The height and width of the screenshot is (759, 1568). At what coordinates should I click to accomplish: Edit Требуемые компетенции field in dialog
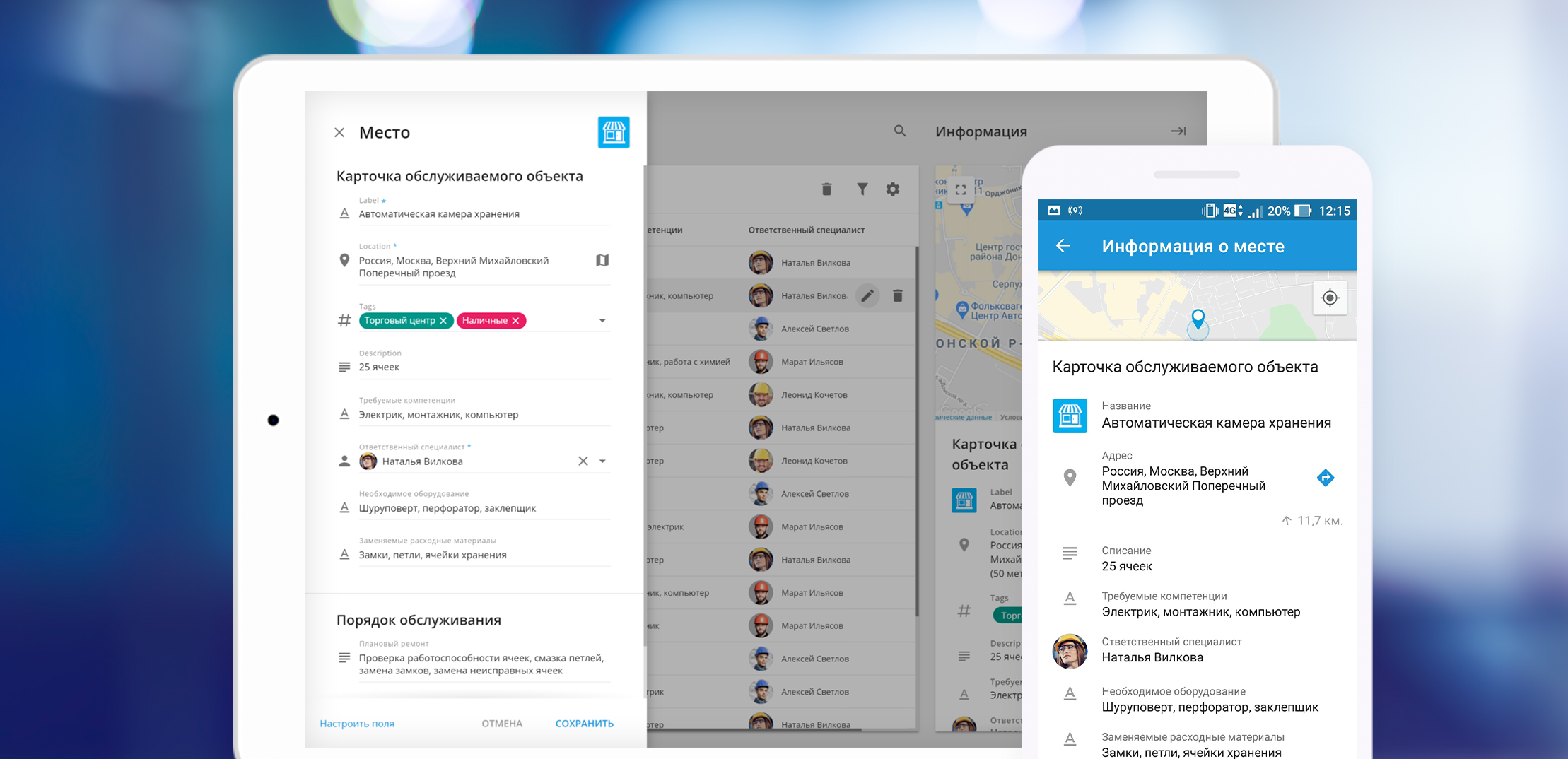pos(484,415)
